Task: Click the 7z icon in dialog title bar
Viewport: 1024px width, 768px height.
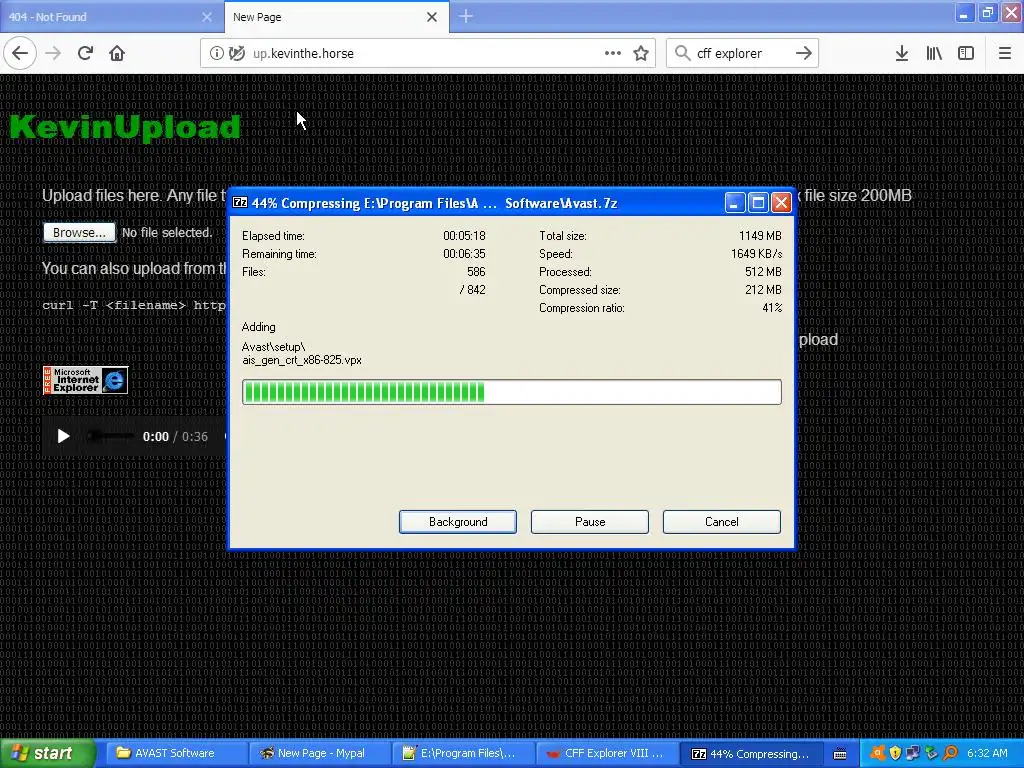Action: pyautogui.click(x=240, y=202)
